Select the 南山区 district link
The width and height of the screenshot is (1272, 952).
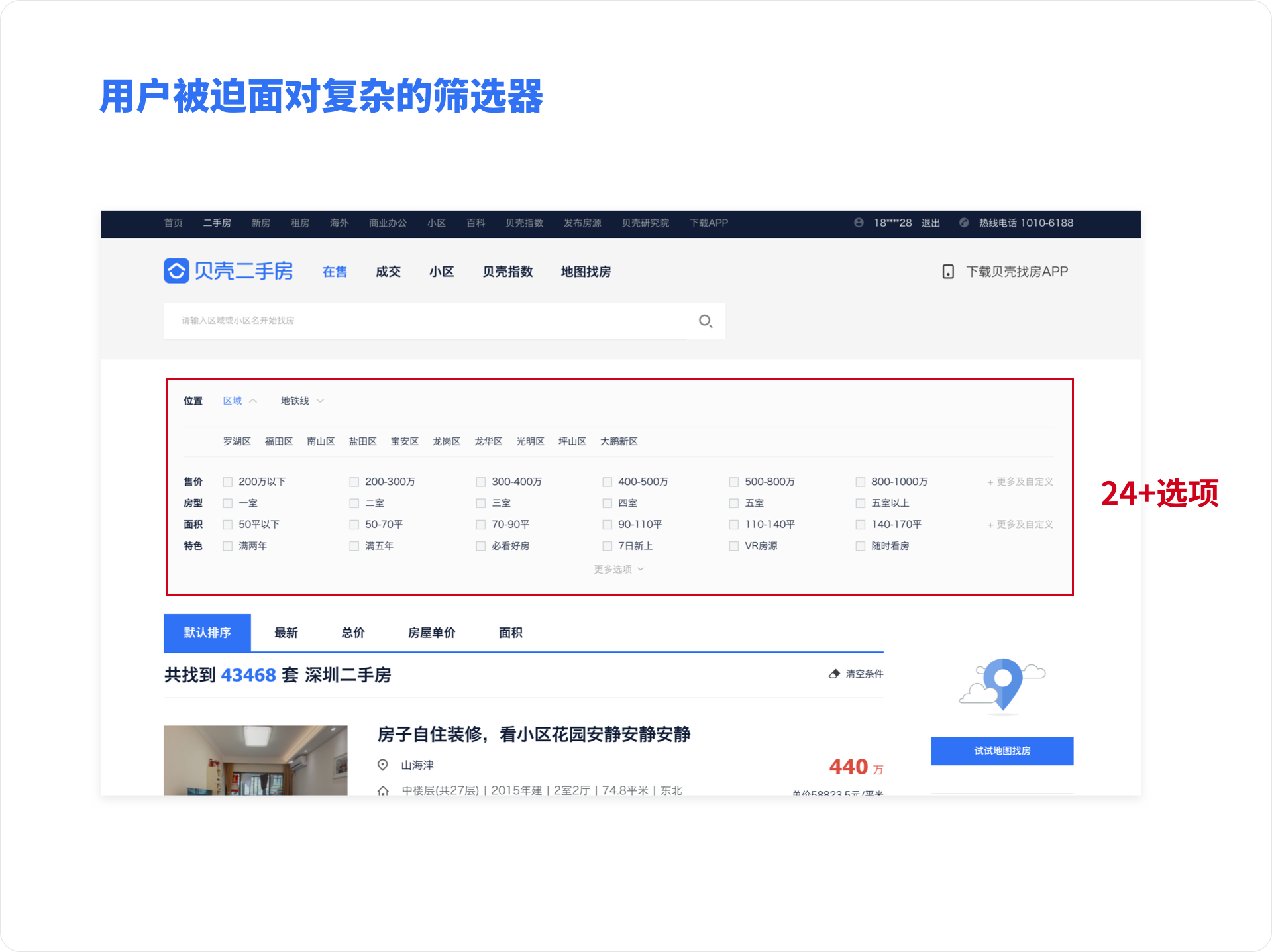click(x=321, y=441)
